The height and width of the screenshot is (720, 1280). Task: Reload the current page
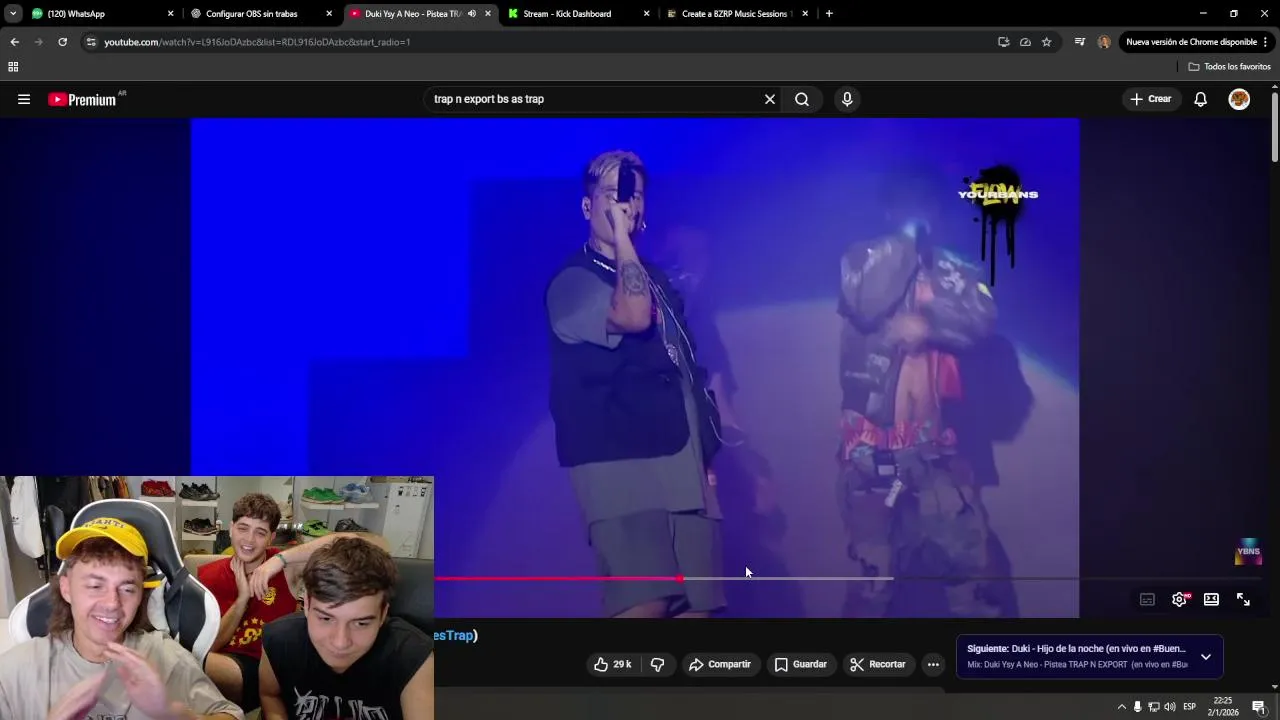point(62,42)
